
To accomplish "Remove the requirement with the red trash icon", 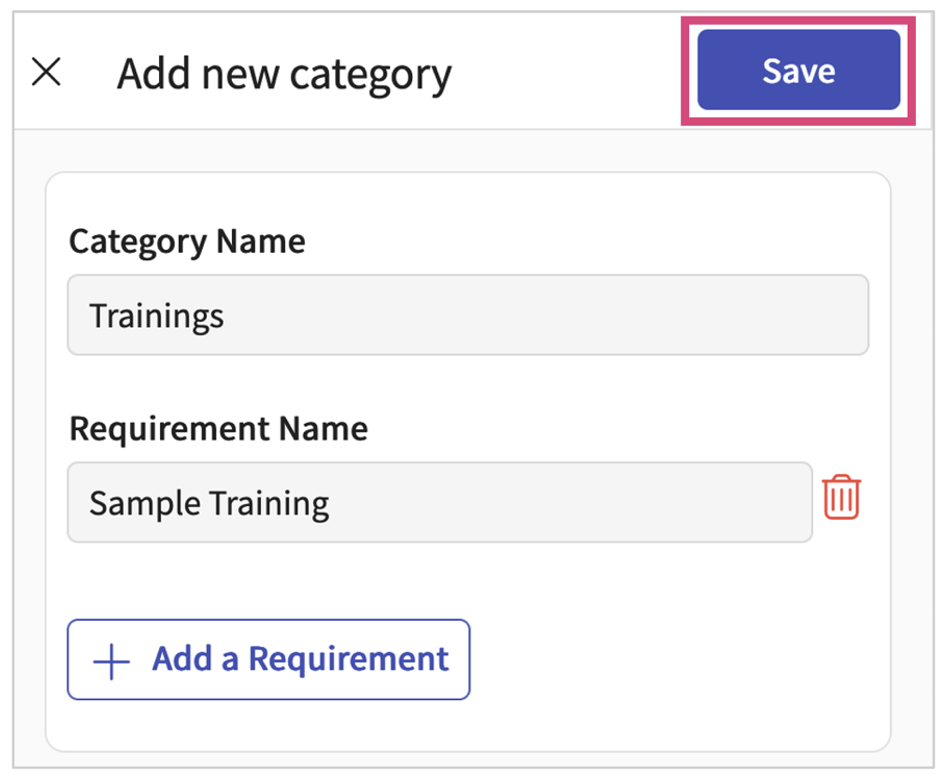I will click(x=842, y=497).
